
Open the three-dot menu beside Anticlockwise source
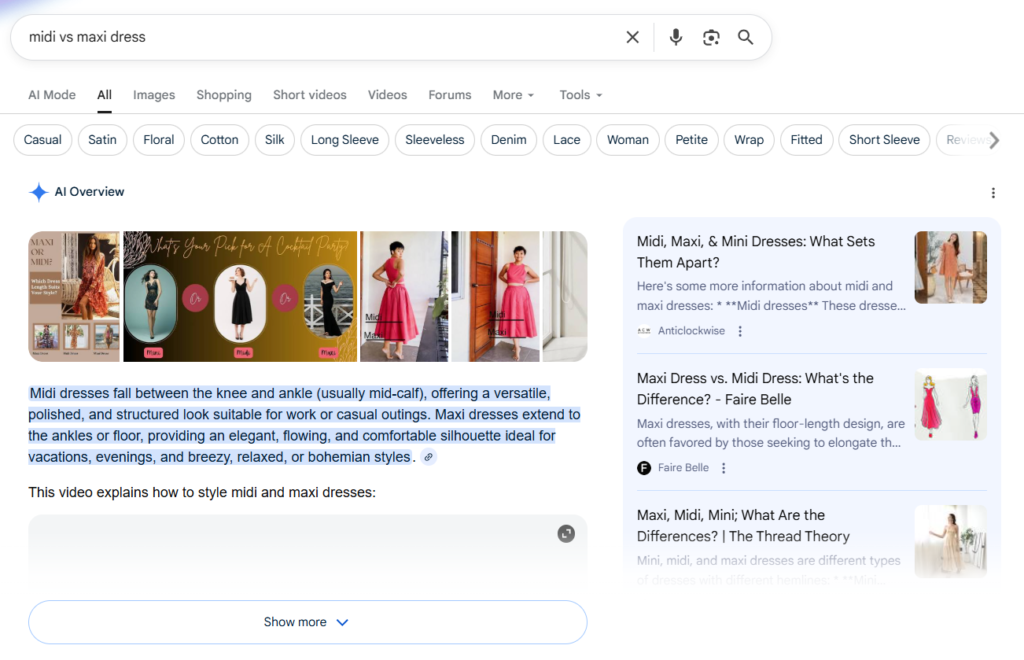click(x=739, y=330)
